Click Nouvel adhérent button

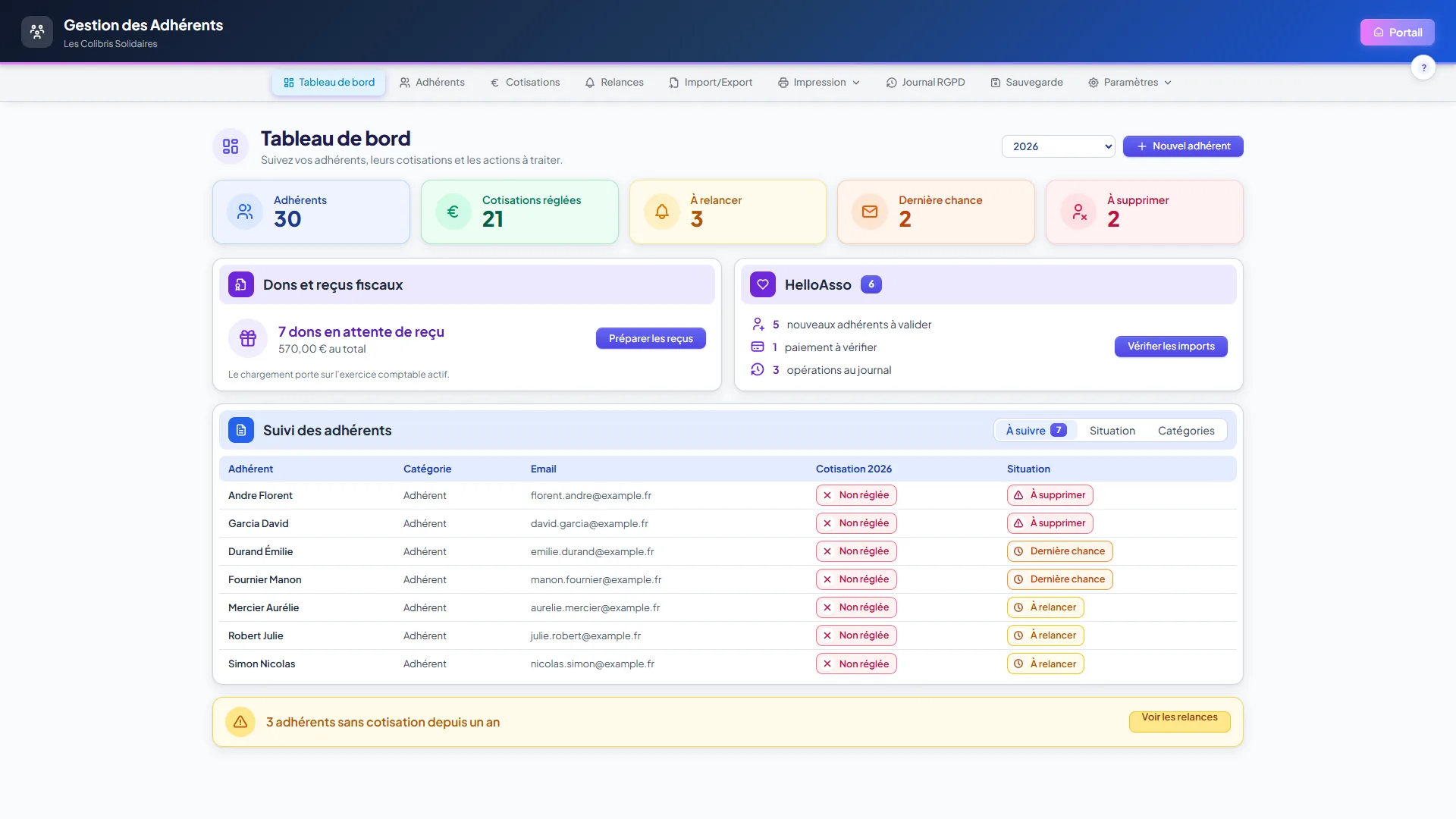1183,146
